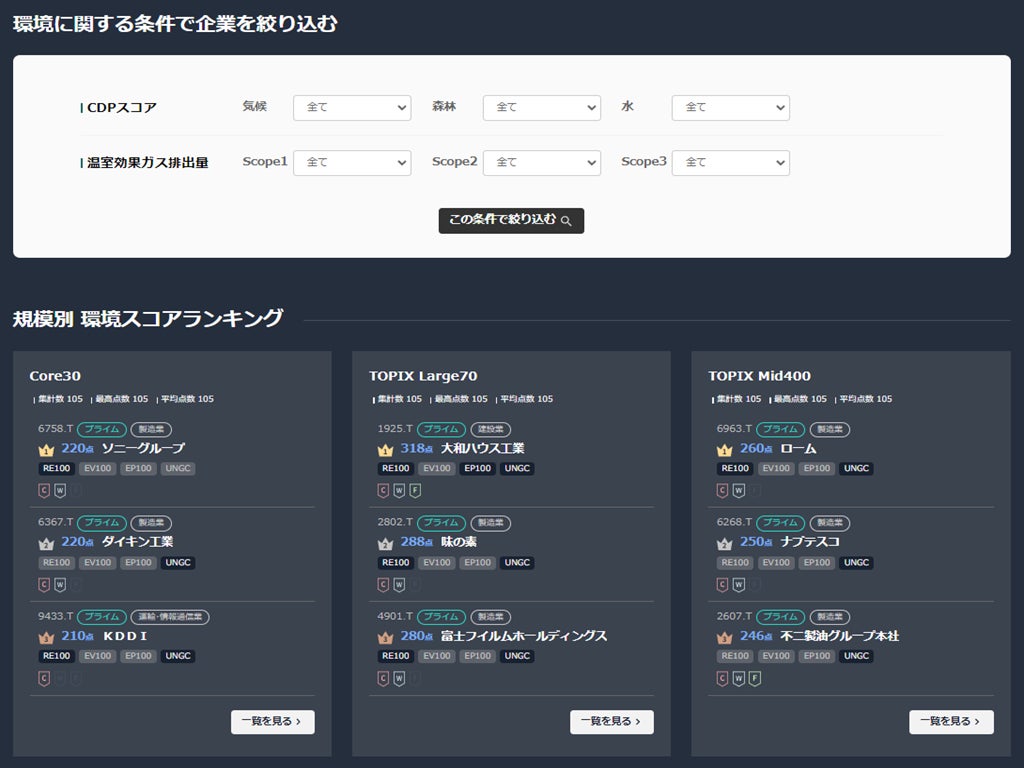Click the Core30 card heading
Screen dimensions: 1024x768
tap(55, 376)
